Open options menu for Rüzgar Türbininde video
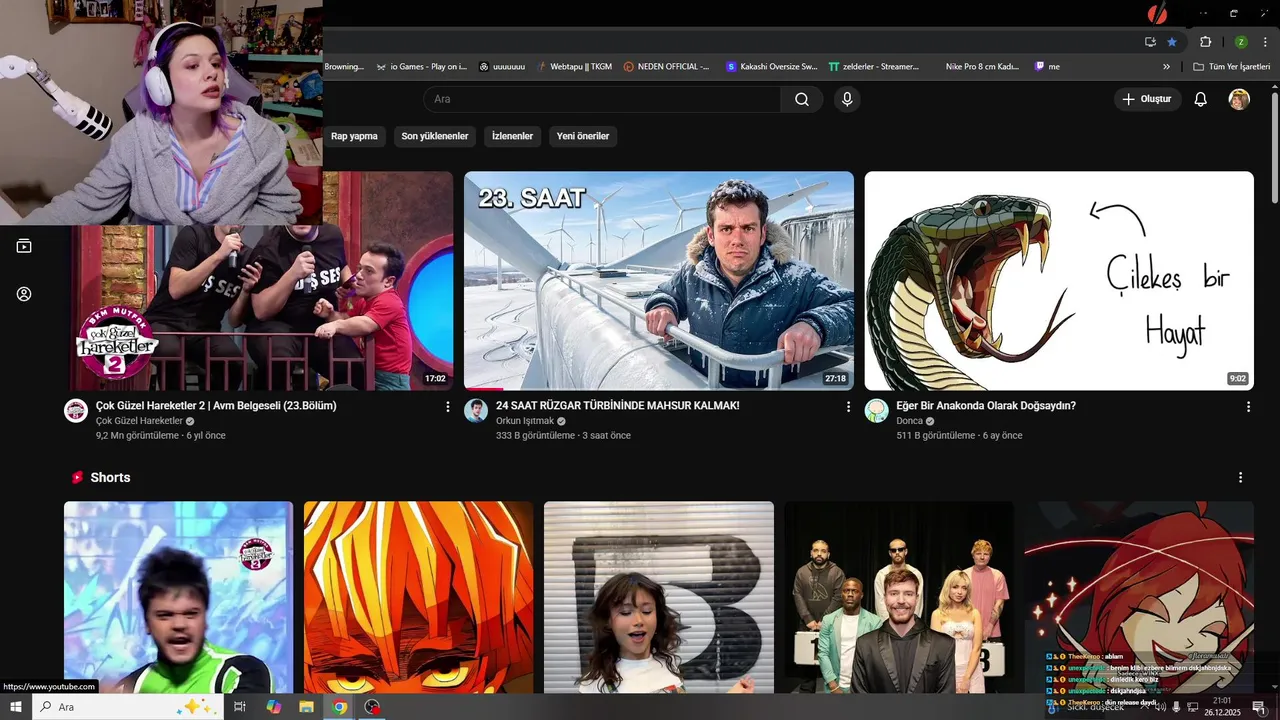This screenshot has width=1280, height=720. point(848,407)
